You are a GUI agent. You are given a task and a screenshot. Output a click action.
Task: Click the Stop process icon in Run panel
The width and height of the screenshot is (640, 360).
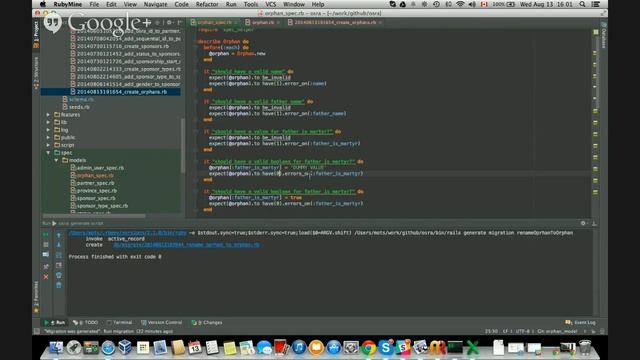point(46,244)
